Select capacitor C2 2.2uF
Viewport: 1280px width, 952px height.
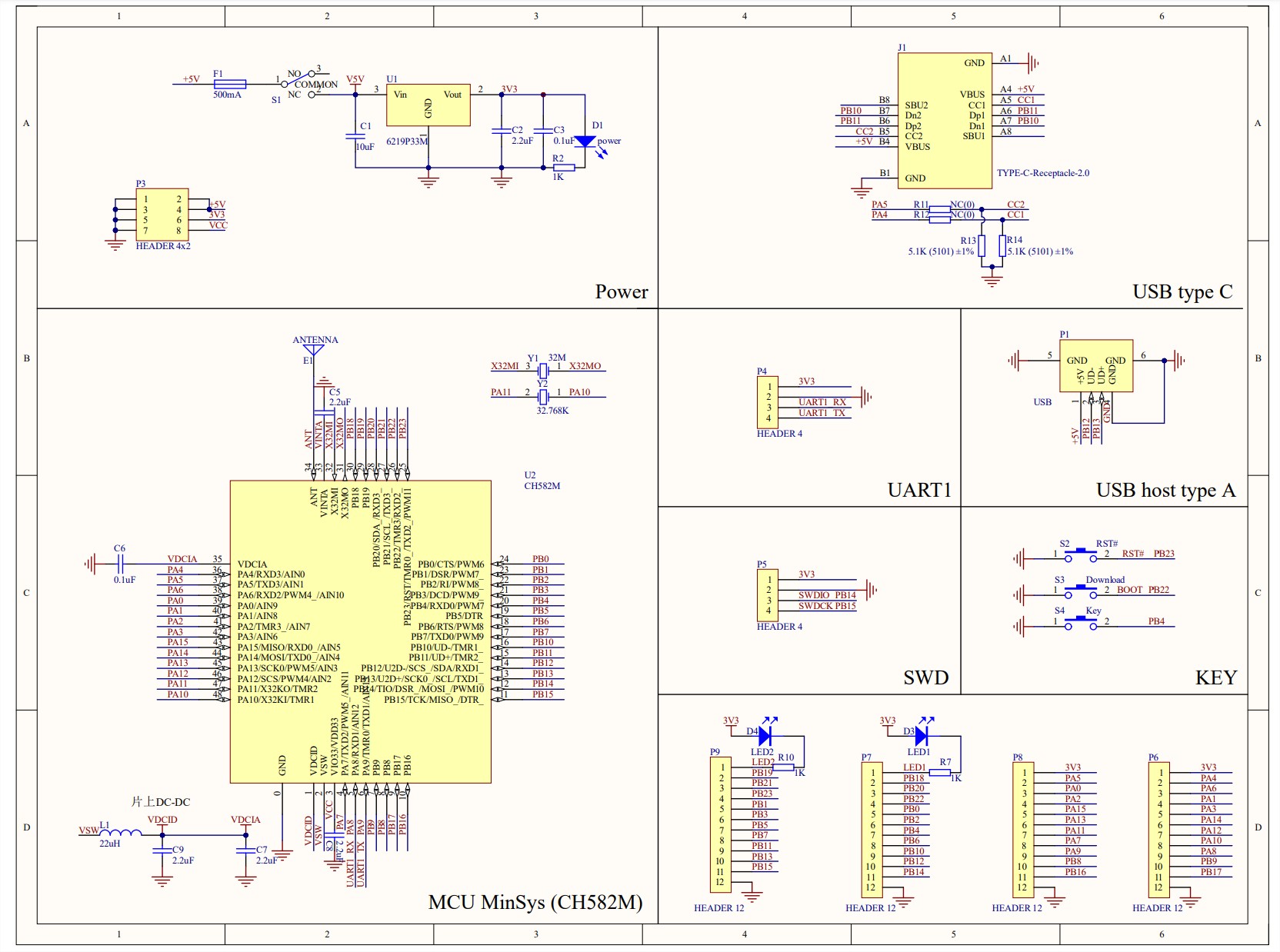pos(502,131)
